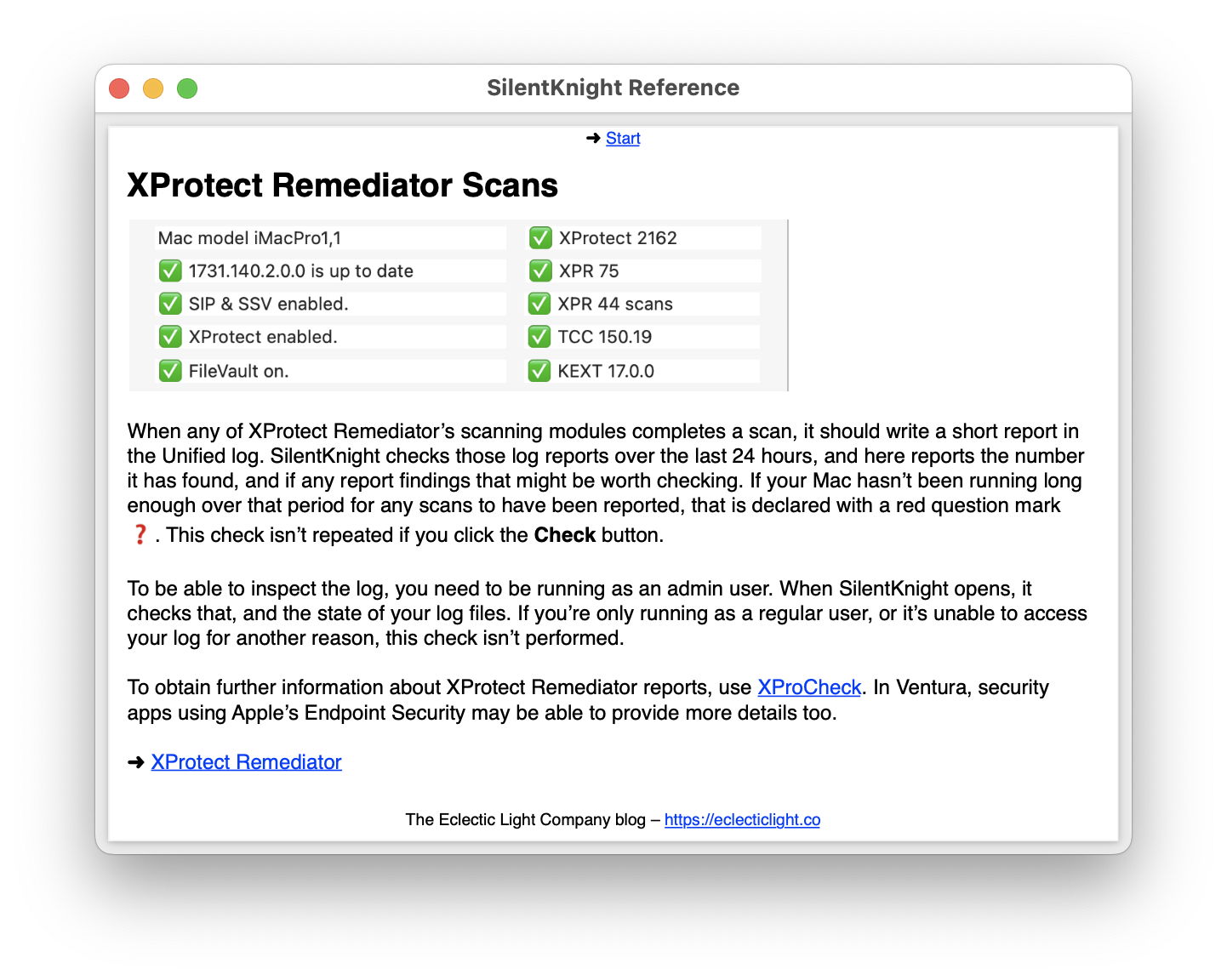This screenshot has height=980, width=1227.
Task: Click the green checkmark beside XProtect 2162
Action: click(x=540, y=238)
